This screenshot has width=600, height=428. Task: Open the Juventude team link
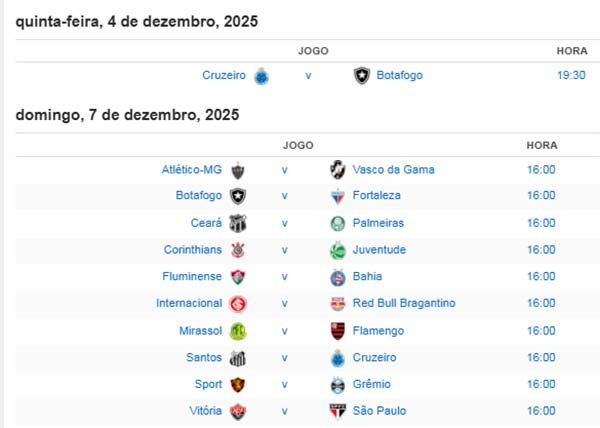(x=378, y=250)
